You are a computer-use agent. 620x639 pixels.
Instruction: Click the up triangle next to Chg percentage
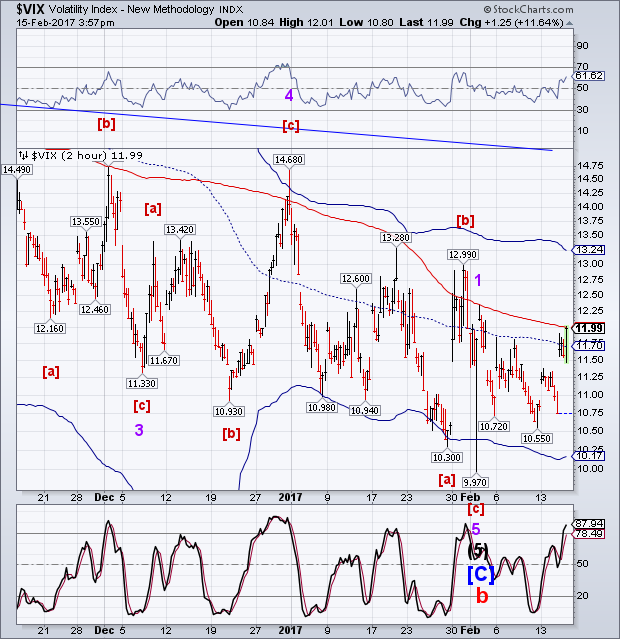(569, 23)
